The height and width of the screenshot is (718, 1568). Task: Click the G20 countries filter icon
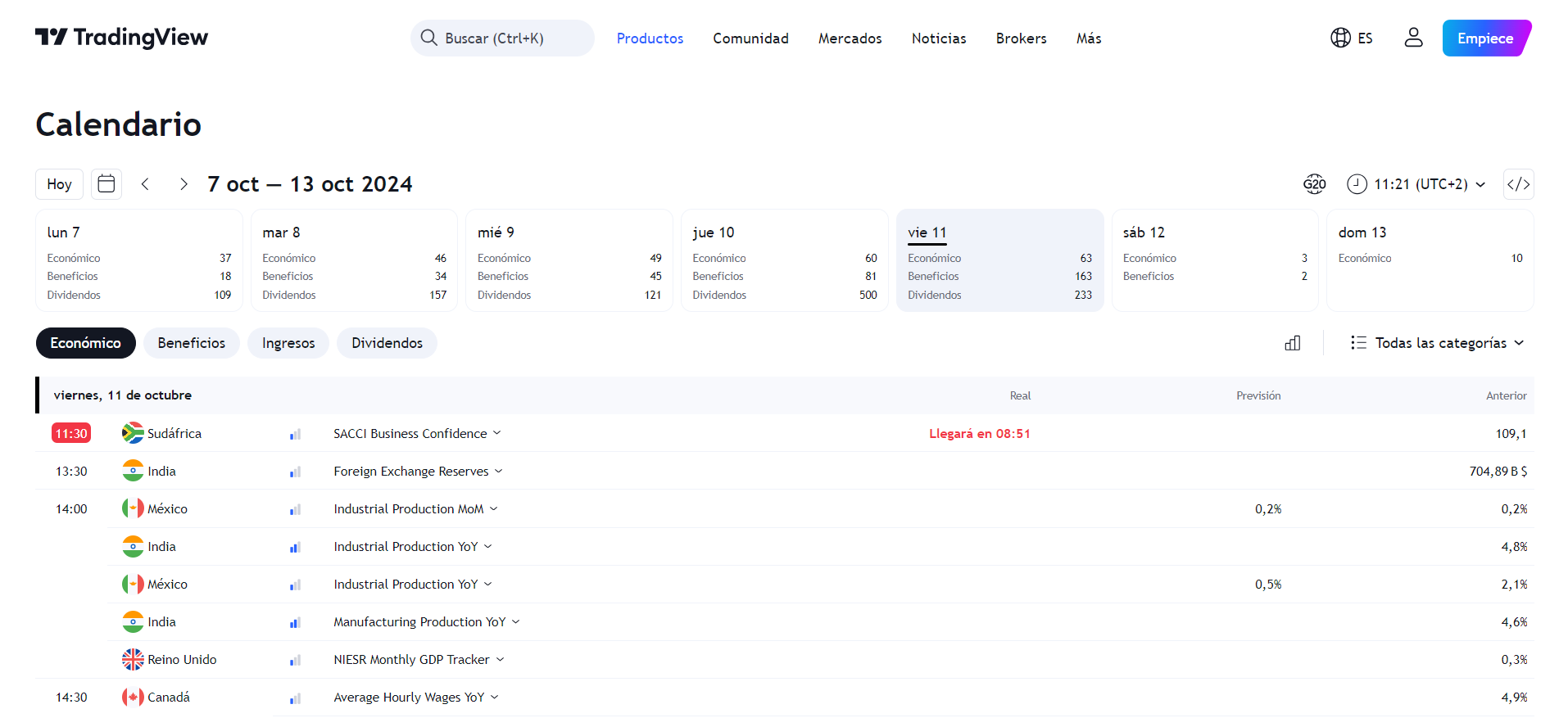coord(1314,184)
